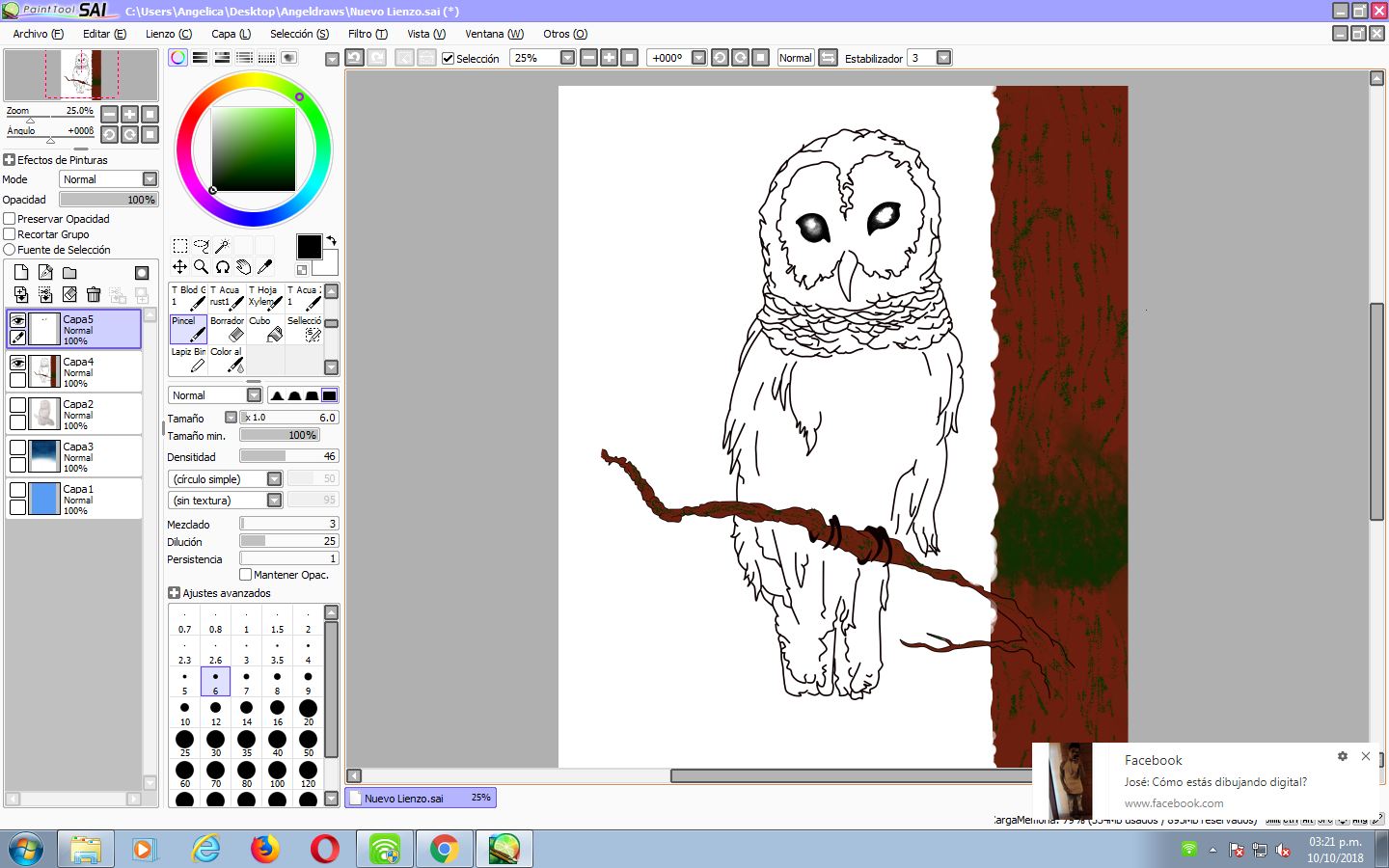Select the lasso selection tool
Image resolution: width=1389 pixels, height=868 pixels.
coord(202,246)
